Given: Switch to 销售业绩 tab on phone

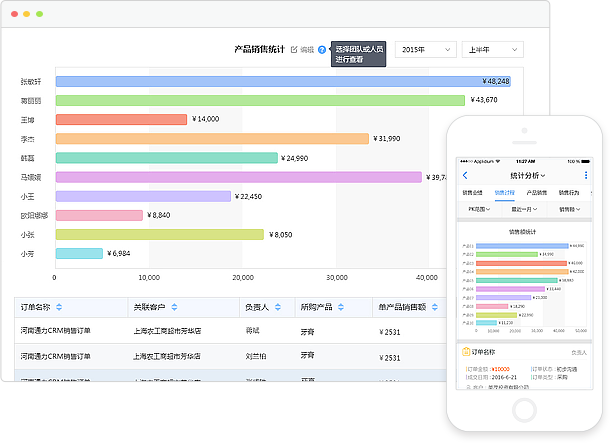Looking at the screenshot, I should [x=472, y=191].
